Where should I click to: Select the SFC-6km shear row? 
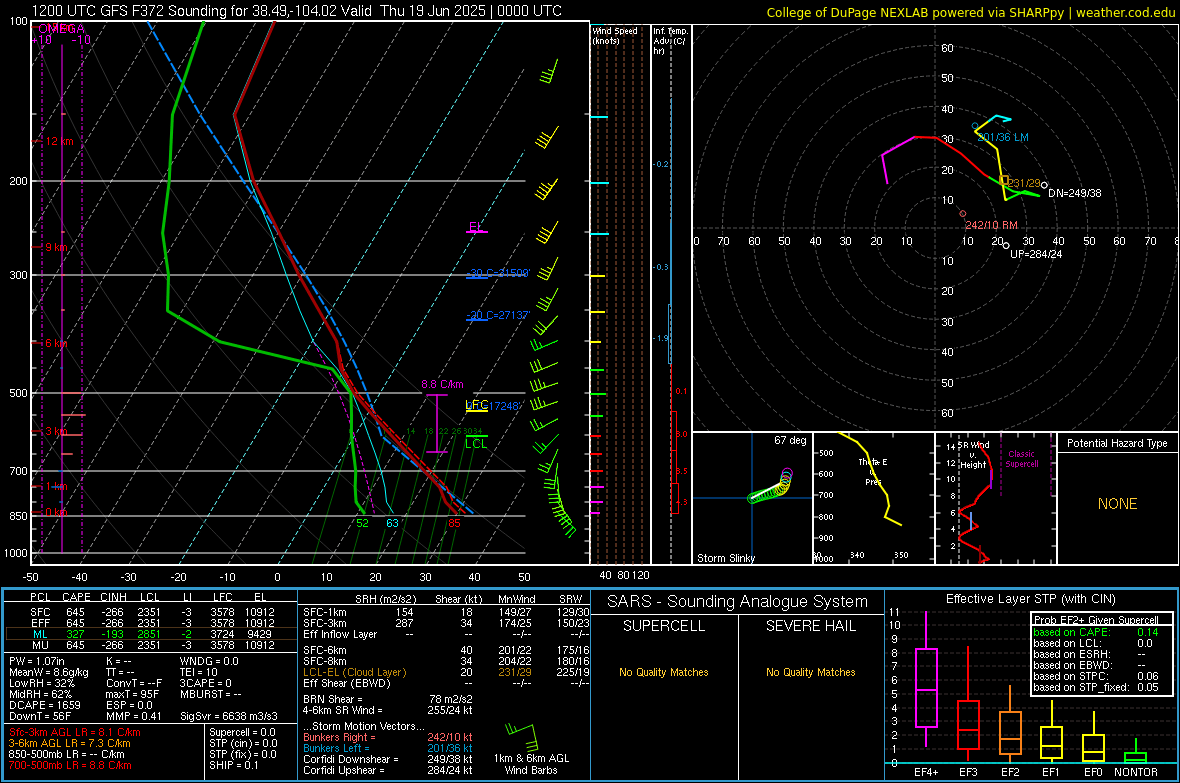446,650
